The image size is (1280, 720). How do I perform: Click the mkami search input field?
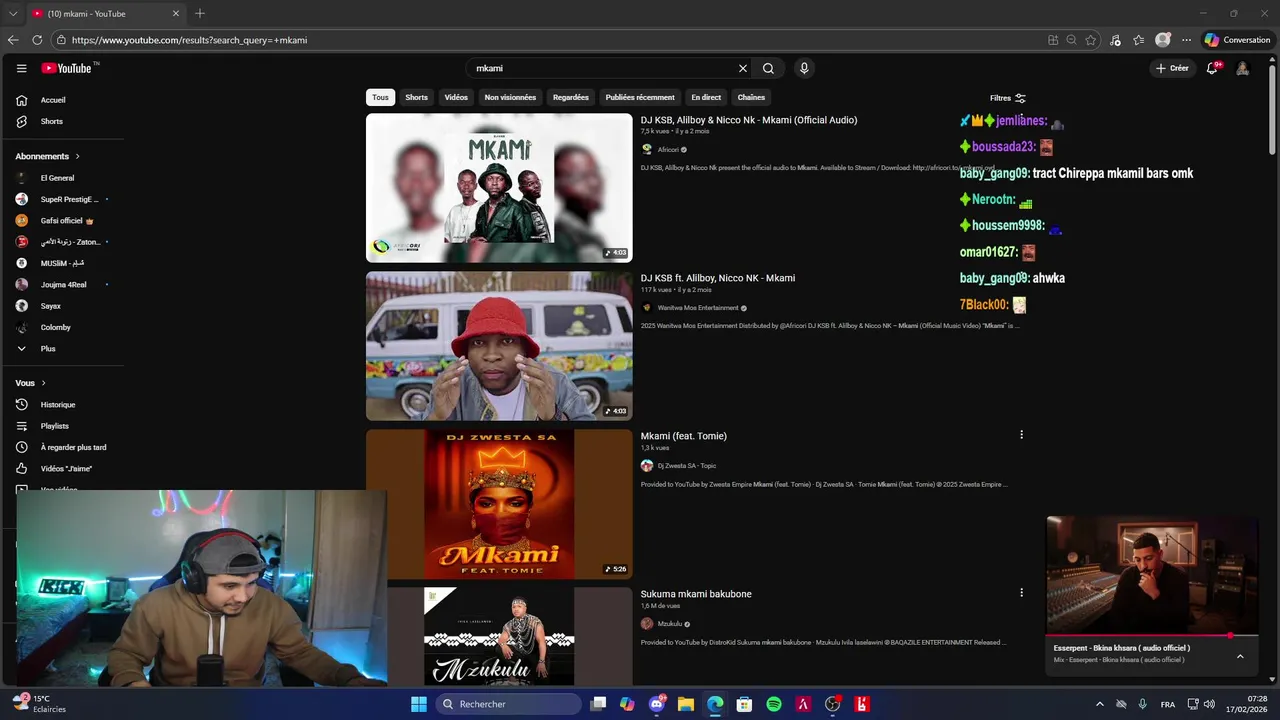coord(603,68)
